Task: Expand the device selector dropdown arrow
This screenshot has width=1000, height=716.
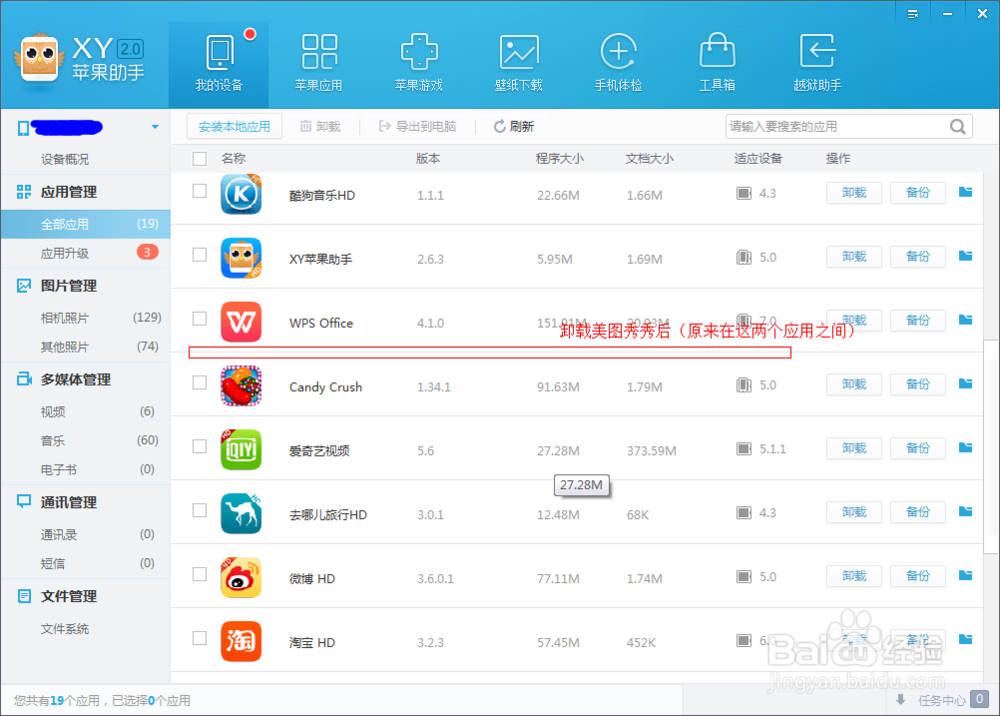Action: point(155,127)
